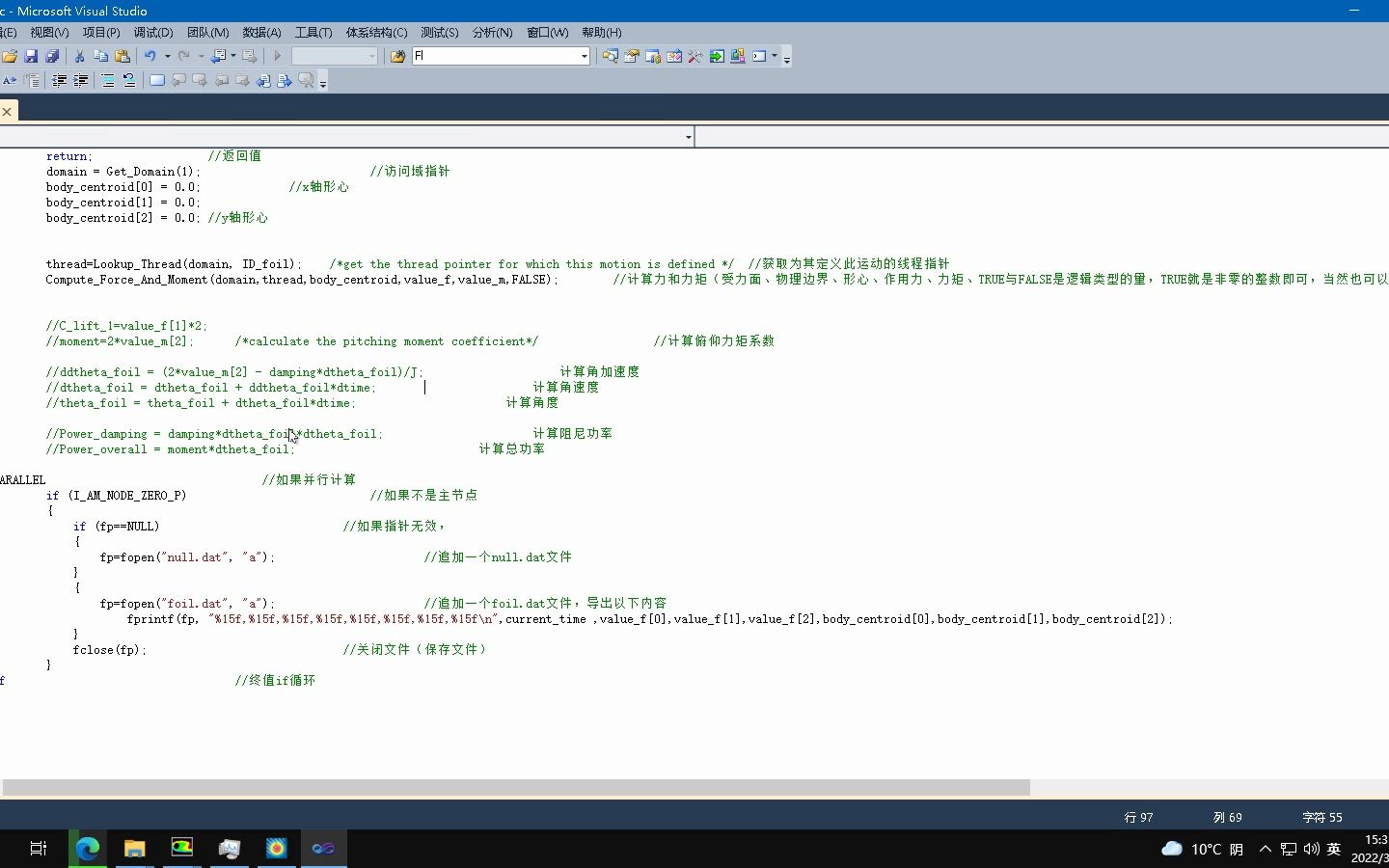Open the 团队(M) menu
This screenshot has height=868, width=1389.
pyautogui.click(x=207, y=33)
